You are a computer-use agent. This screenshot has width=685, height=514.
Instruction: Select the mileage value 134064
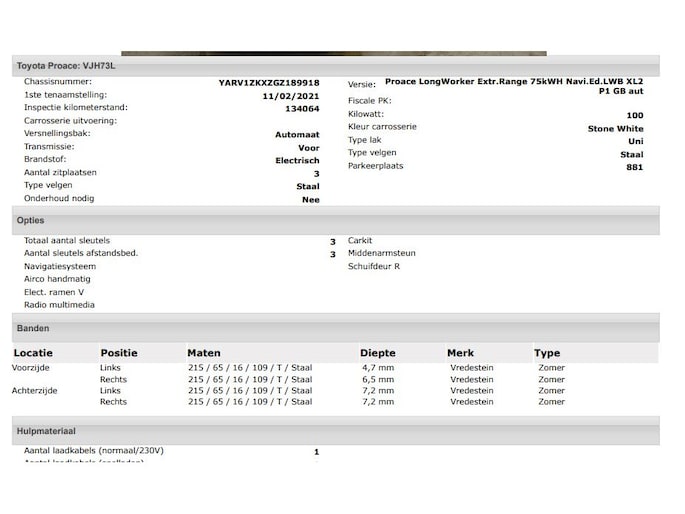point(302,109)
